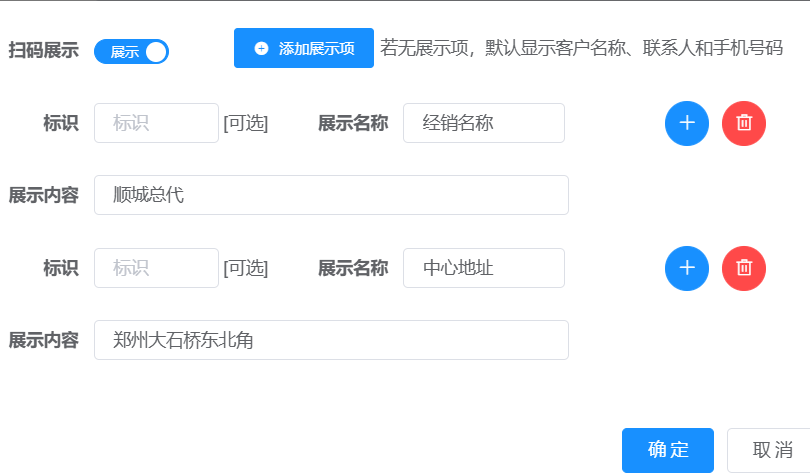
Task: Click the 扫码展示 label text
Action: pyautogui.click(x=43, y=51)
